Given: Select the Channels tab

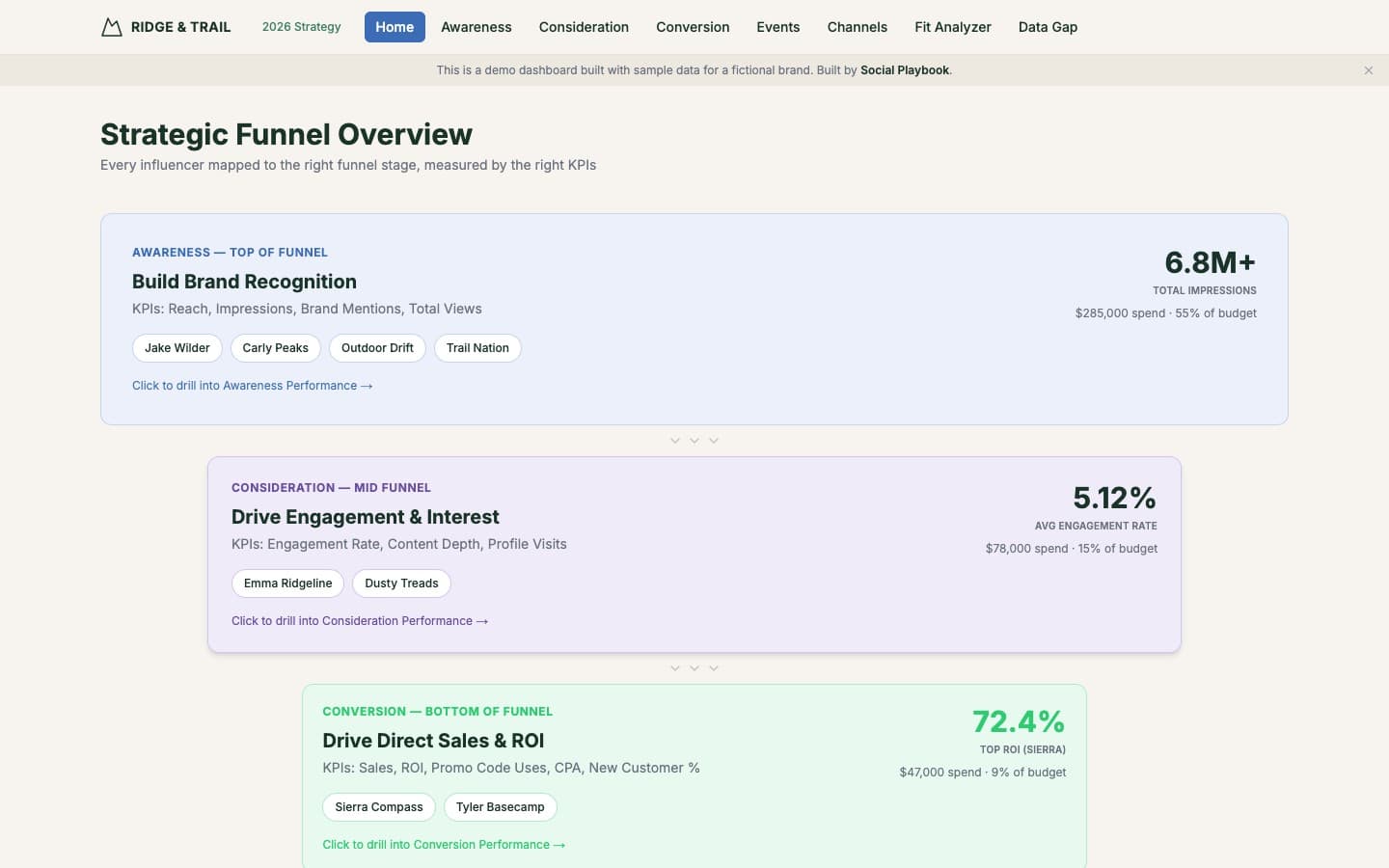Looking at the screenshot, I should (857, 27).
